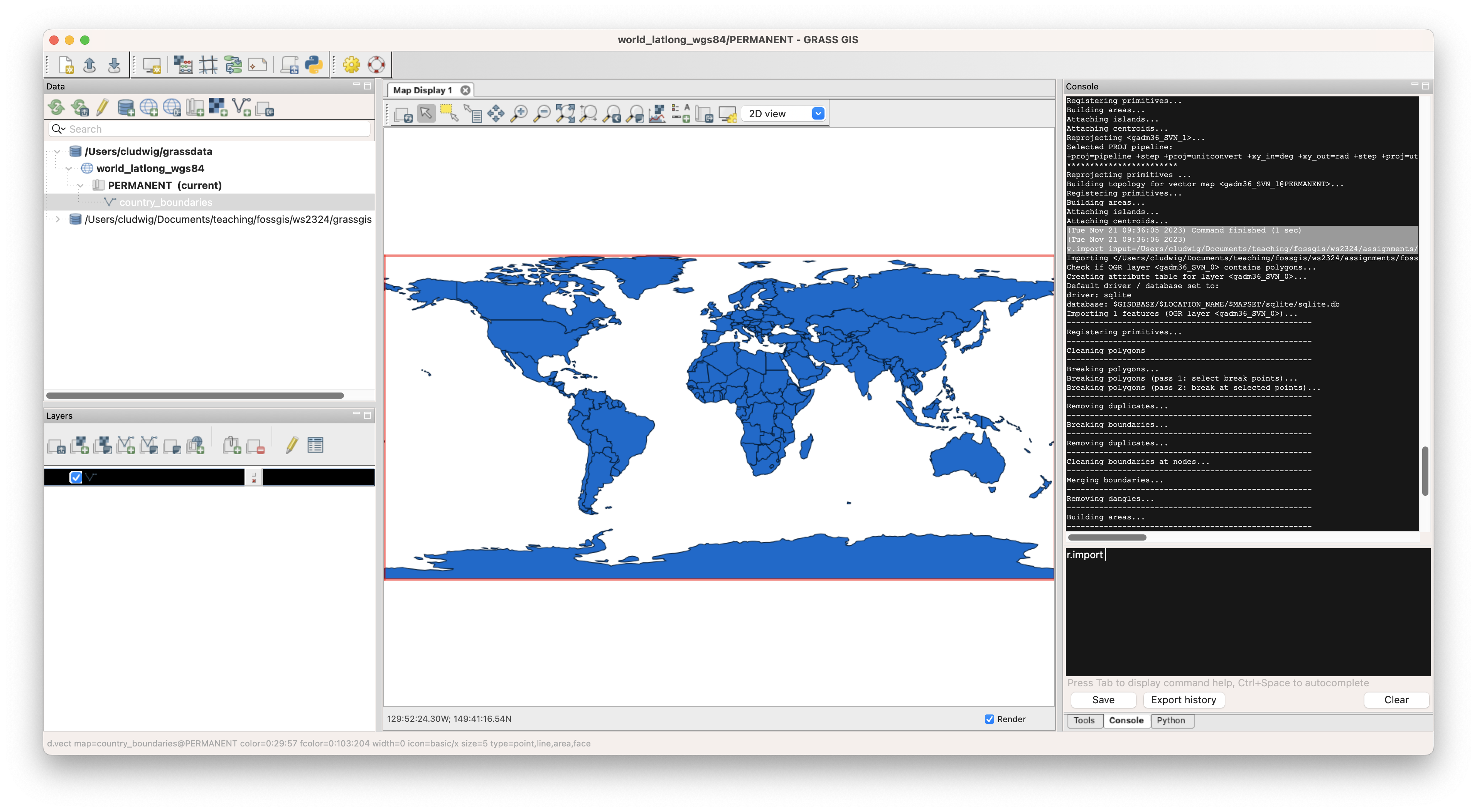Screen dimensions: 1477x812
Task: Click the zoom out magnifier
Action: (542, 113)
